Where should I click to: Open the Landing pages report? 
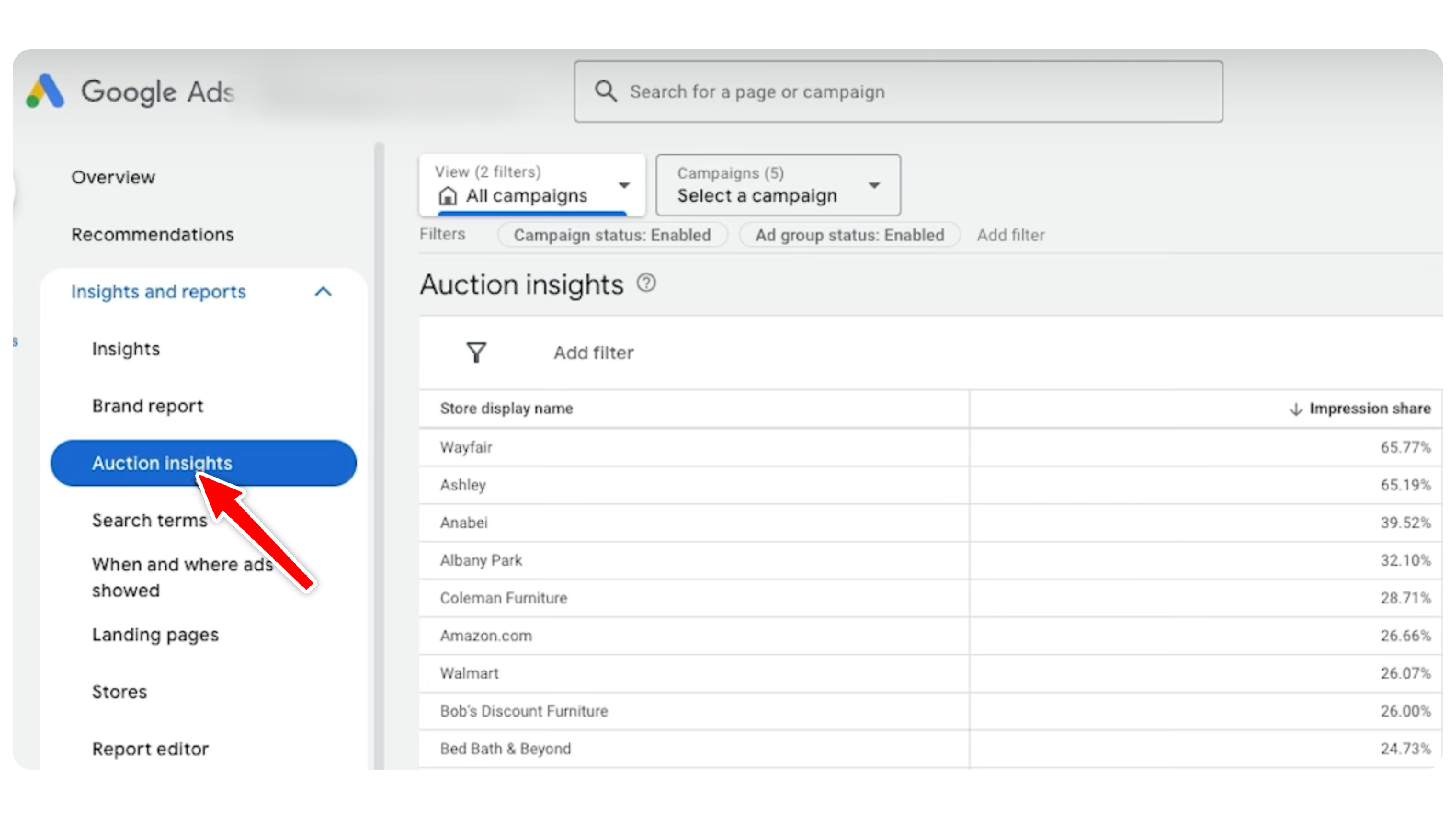point(156,634)
